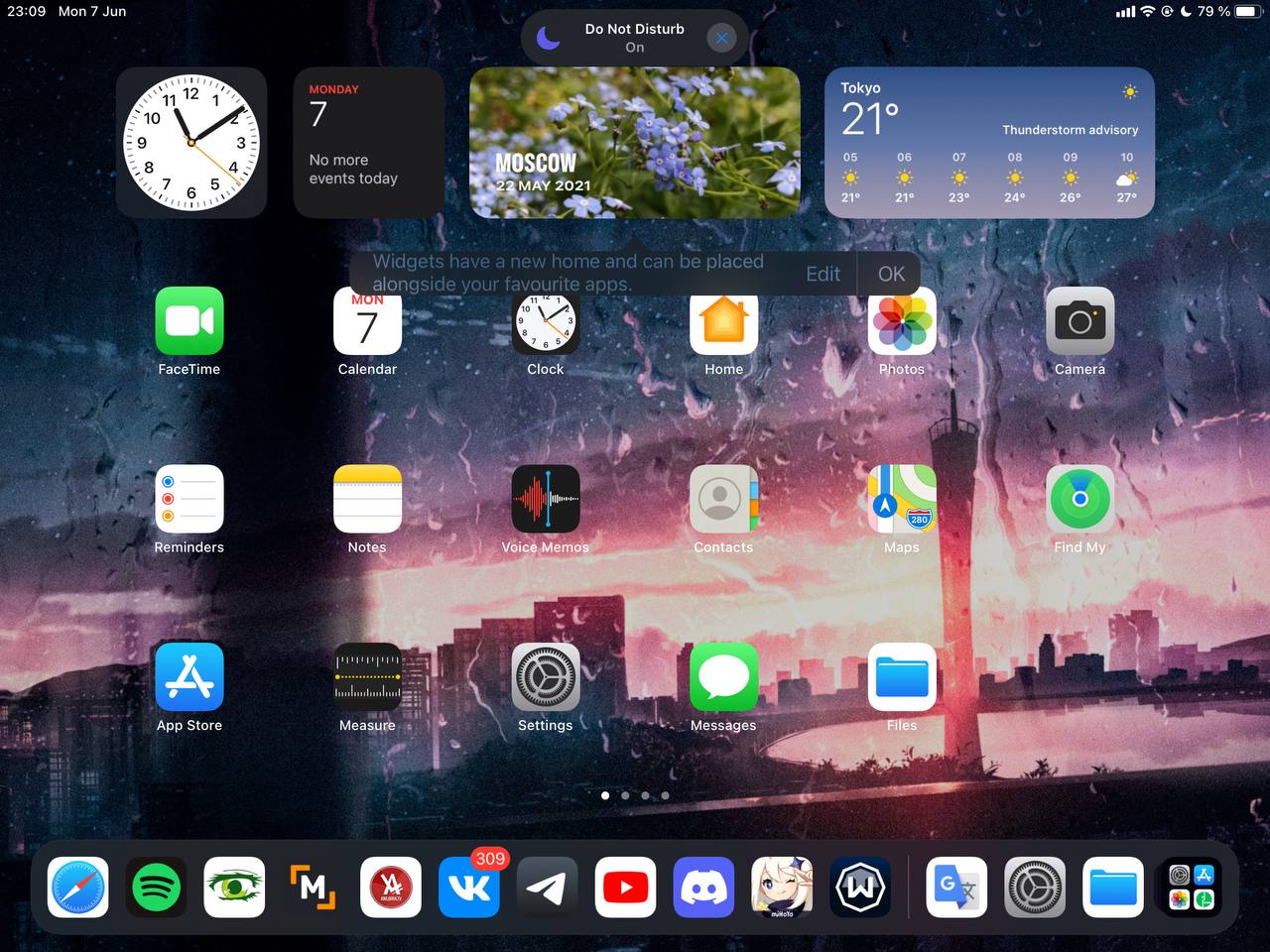1270x952 pixels.
Task: Open the green eye app in the dock
Action: tap(234, 888)
